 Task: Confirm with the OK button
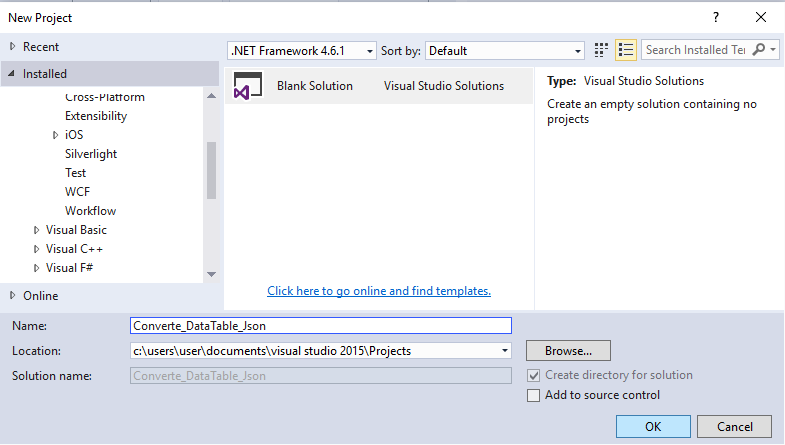pos(653,426)
